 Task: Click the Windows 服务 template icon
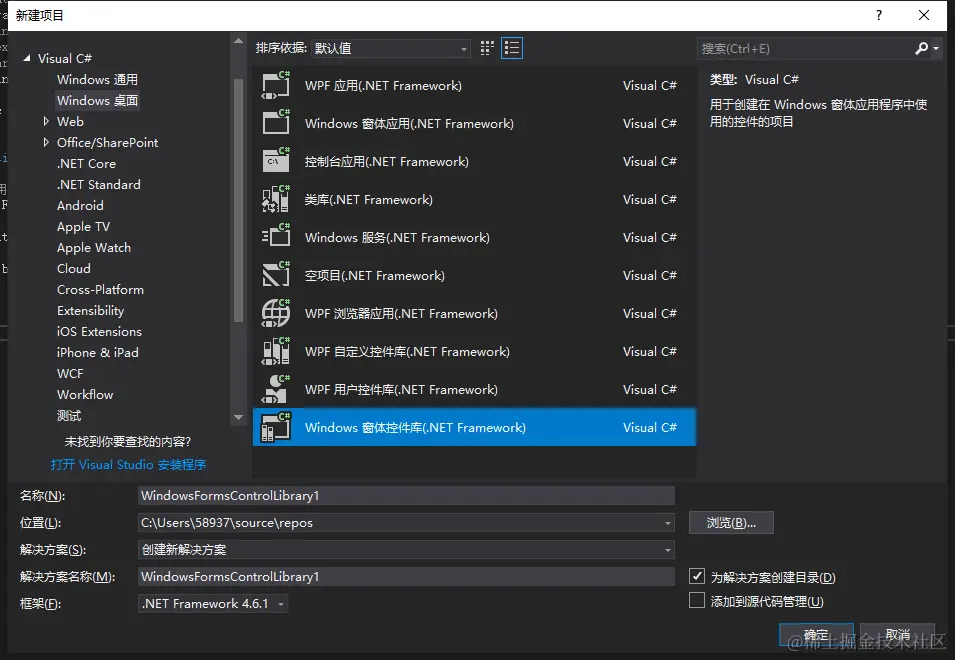pos(276,237)
